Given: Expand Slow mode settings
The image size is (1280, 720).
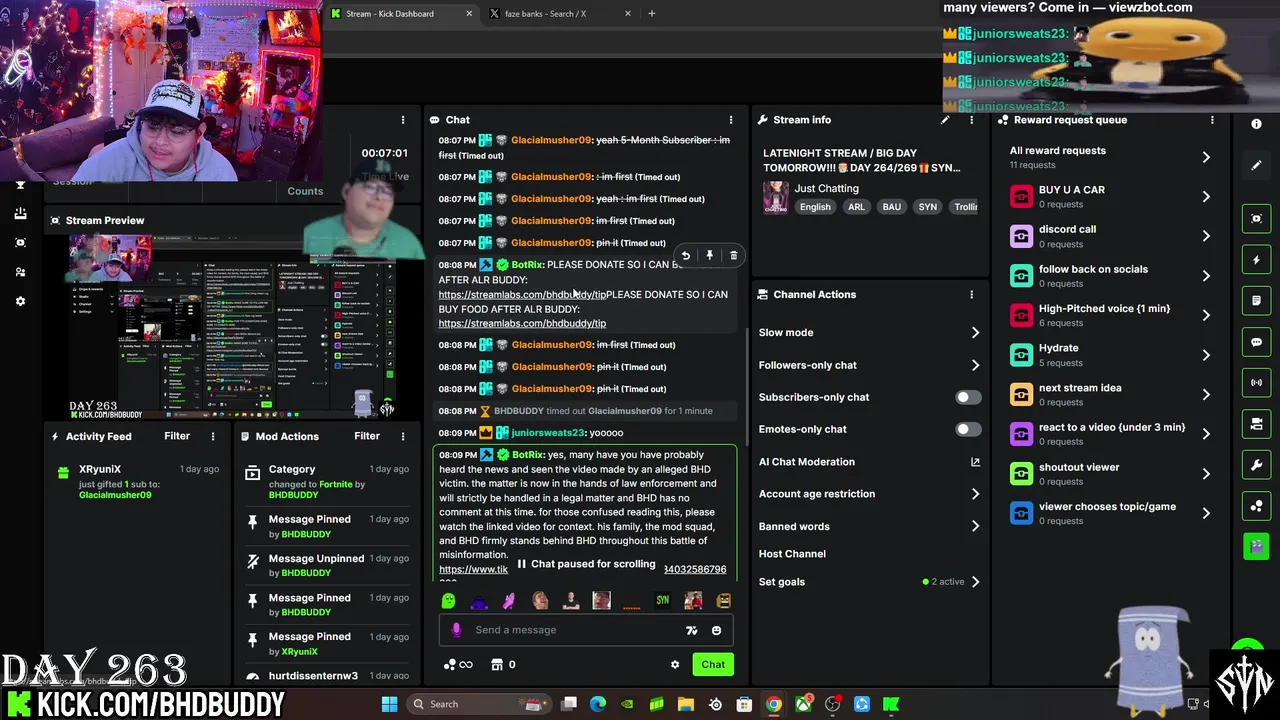Looking at the screenshot, I should tap(868, 333).
